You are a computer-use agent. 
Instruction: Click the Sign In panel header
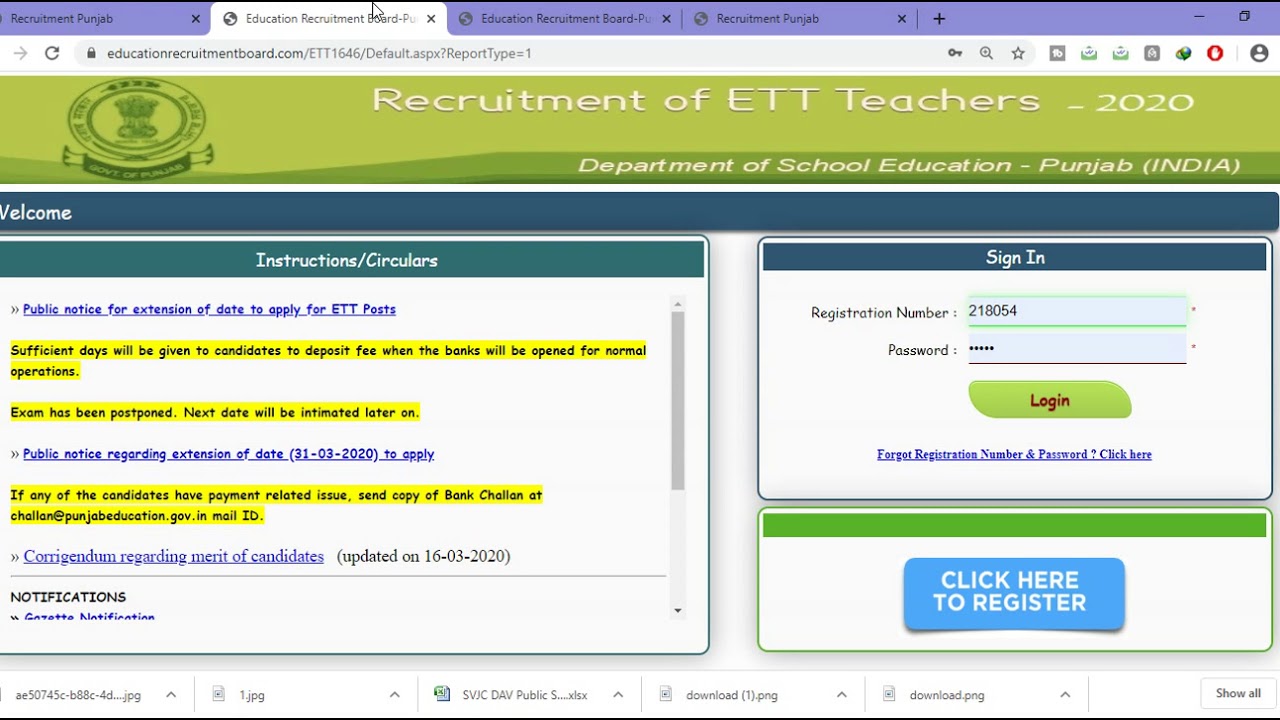tap(1014, 257)
